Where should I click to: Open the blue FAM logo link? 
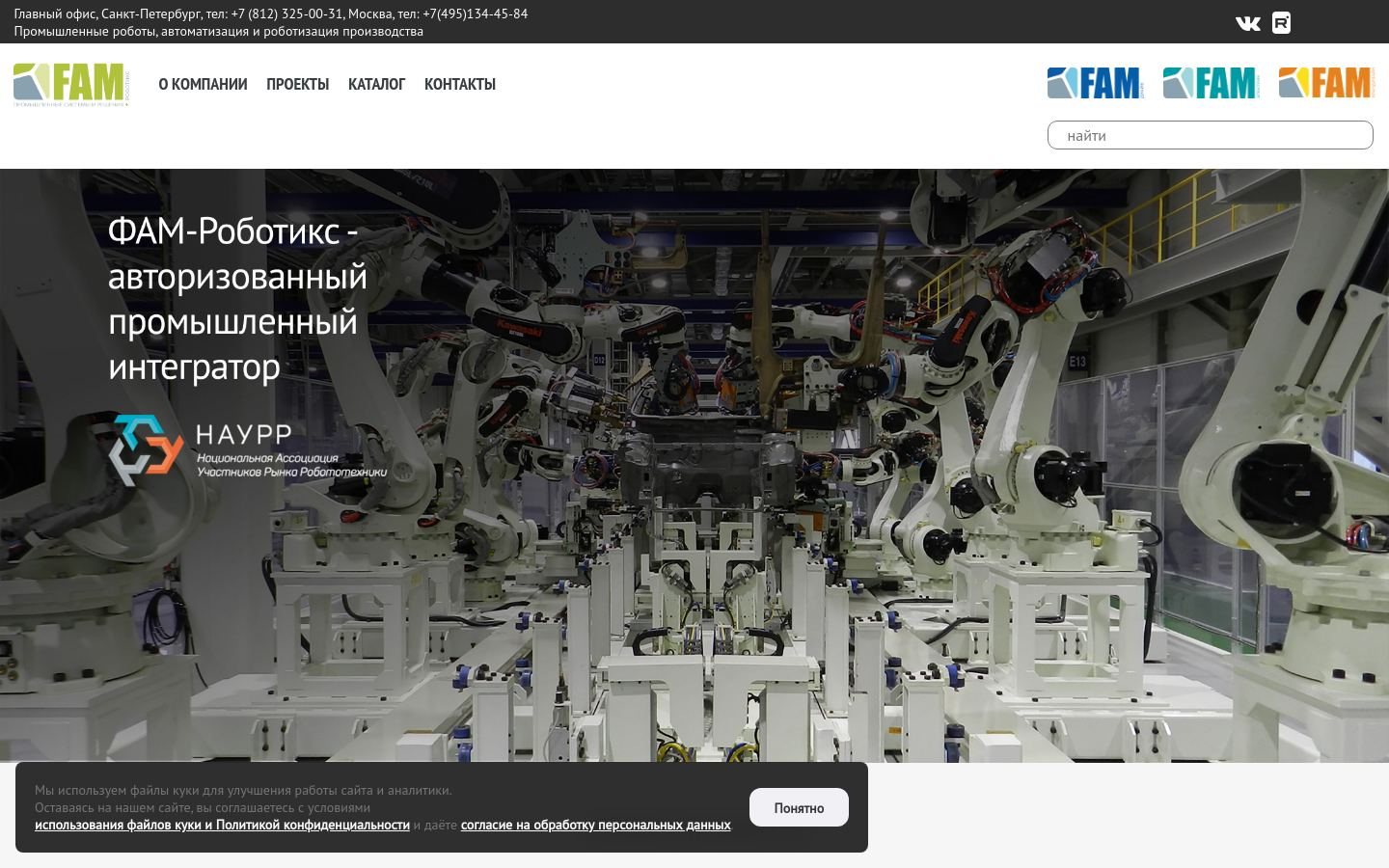pos(1096,83)
